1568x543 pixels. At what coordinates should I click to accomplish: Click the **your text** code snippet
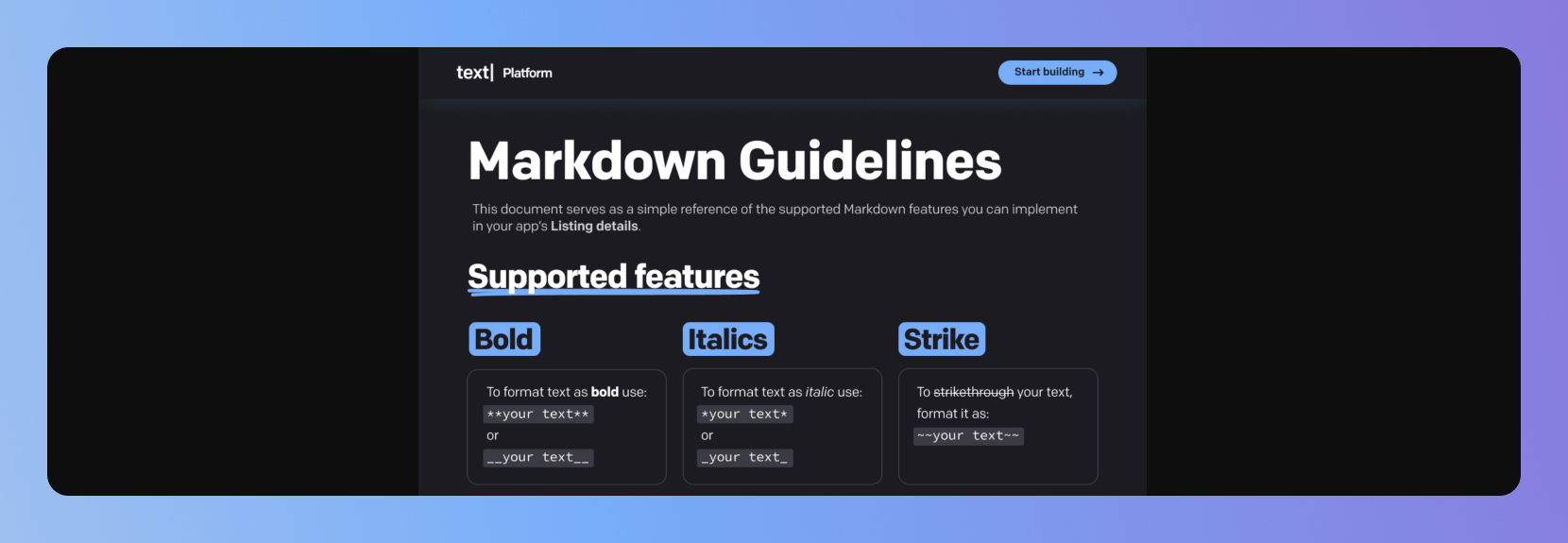pos(537,415)
